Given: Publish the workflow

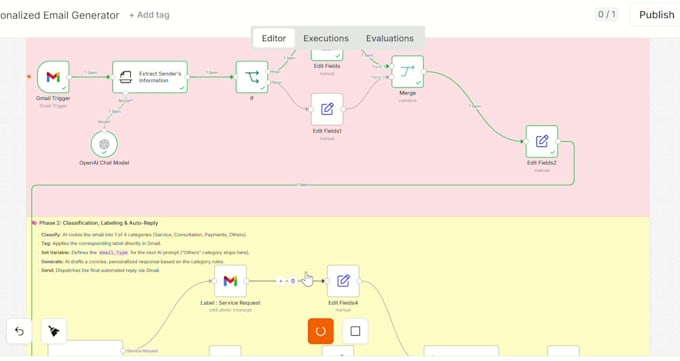Looking at the screenshot, I should point(657,15).
